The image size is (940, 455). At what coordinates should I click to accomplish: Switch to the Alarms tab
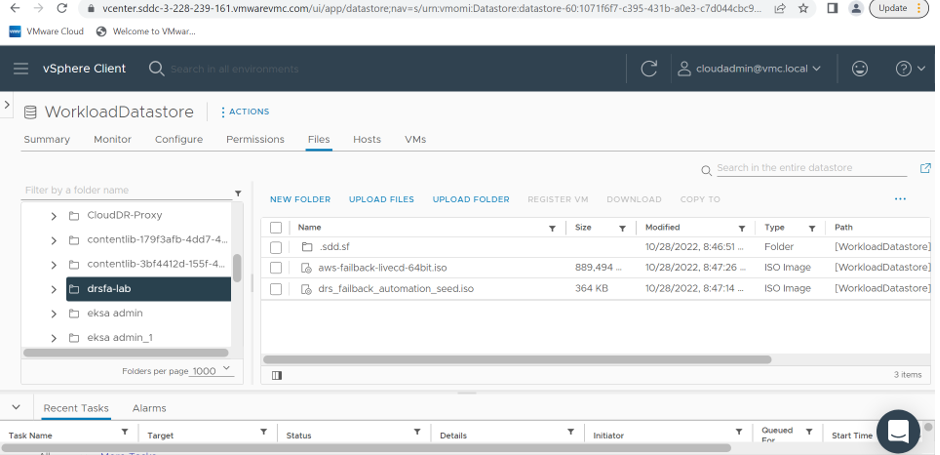(149, 408)
